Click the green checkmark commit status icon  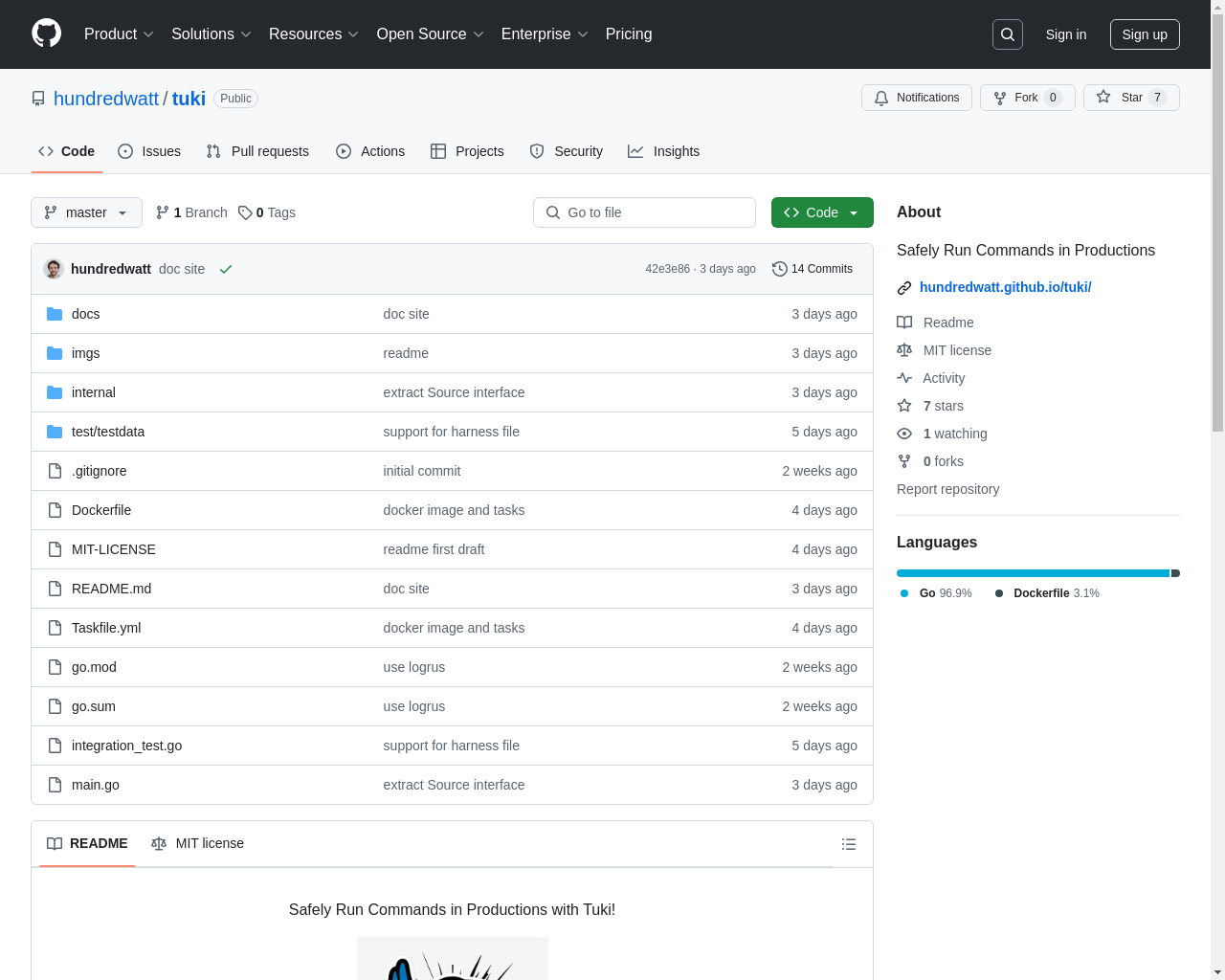pos(226,269)
